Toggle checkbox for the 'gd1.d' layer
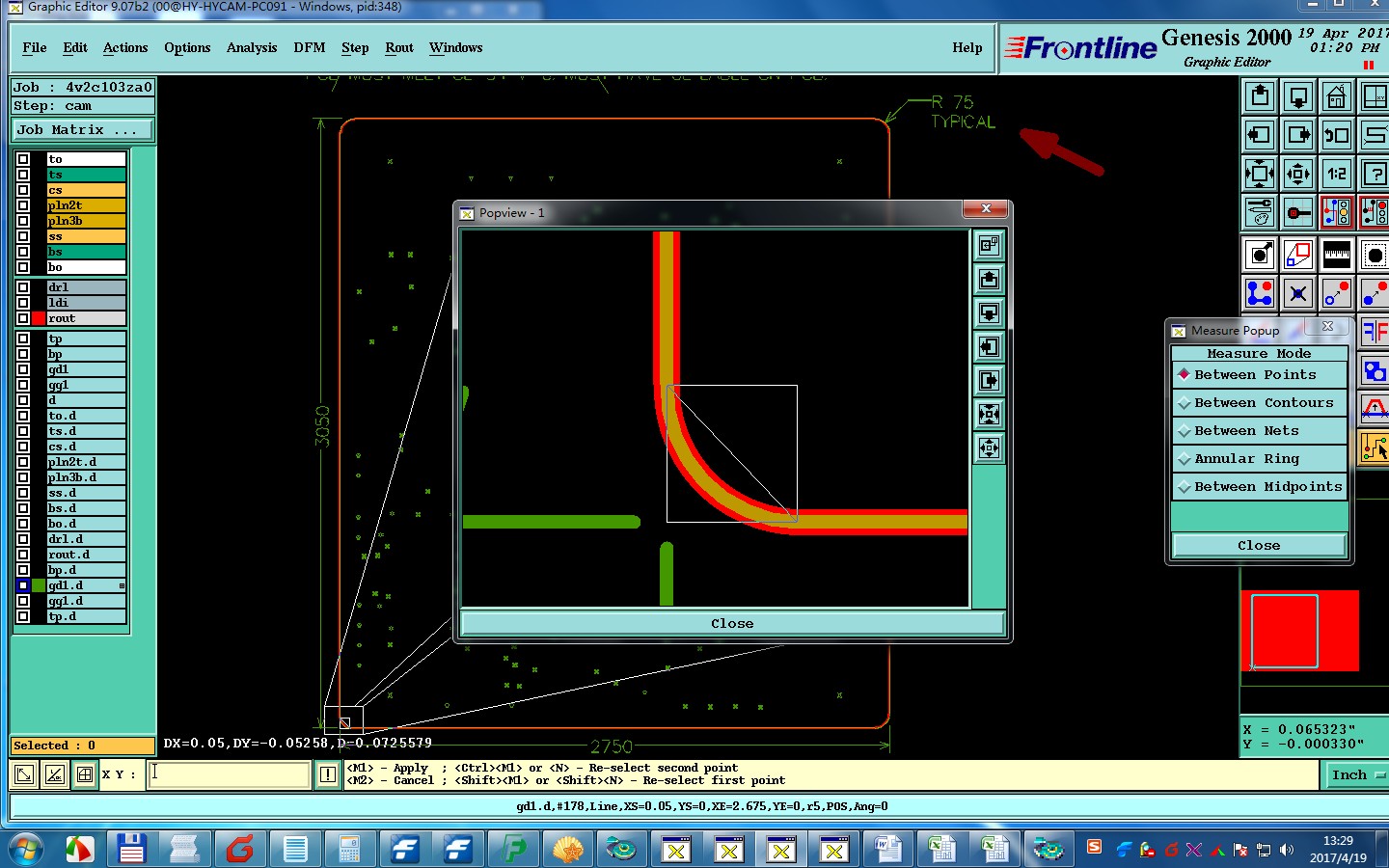 click(23, 585)
